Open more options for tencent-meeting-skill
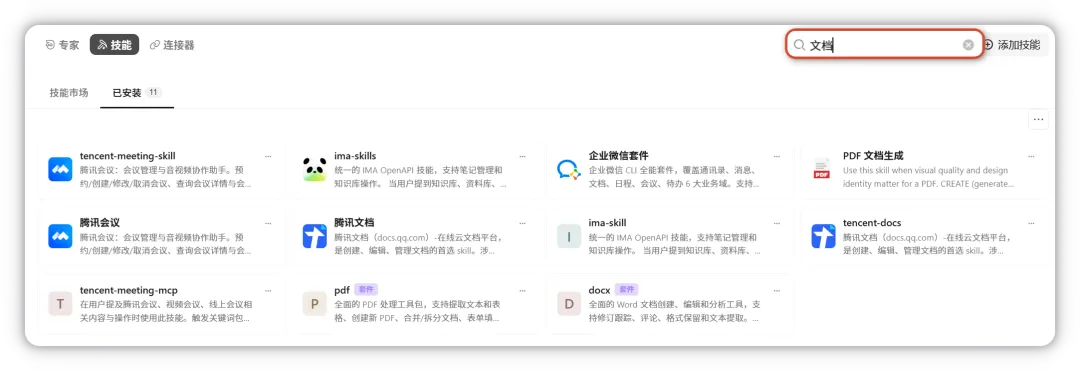 (268, 156)
